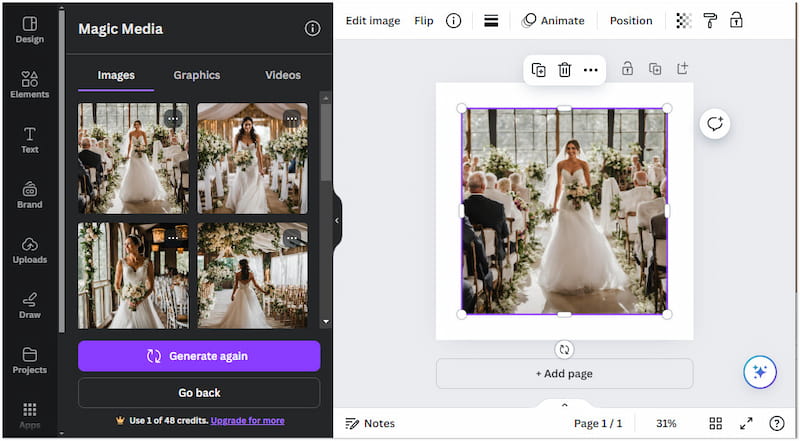Open the Elements sidebar panel
Image resolution: width=800 pixels, height=441 pixels.
point(30,84)
